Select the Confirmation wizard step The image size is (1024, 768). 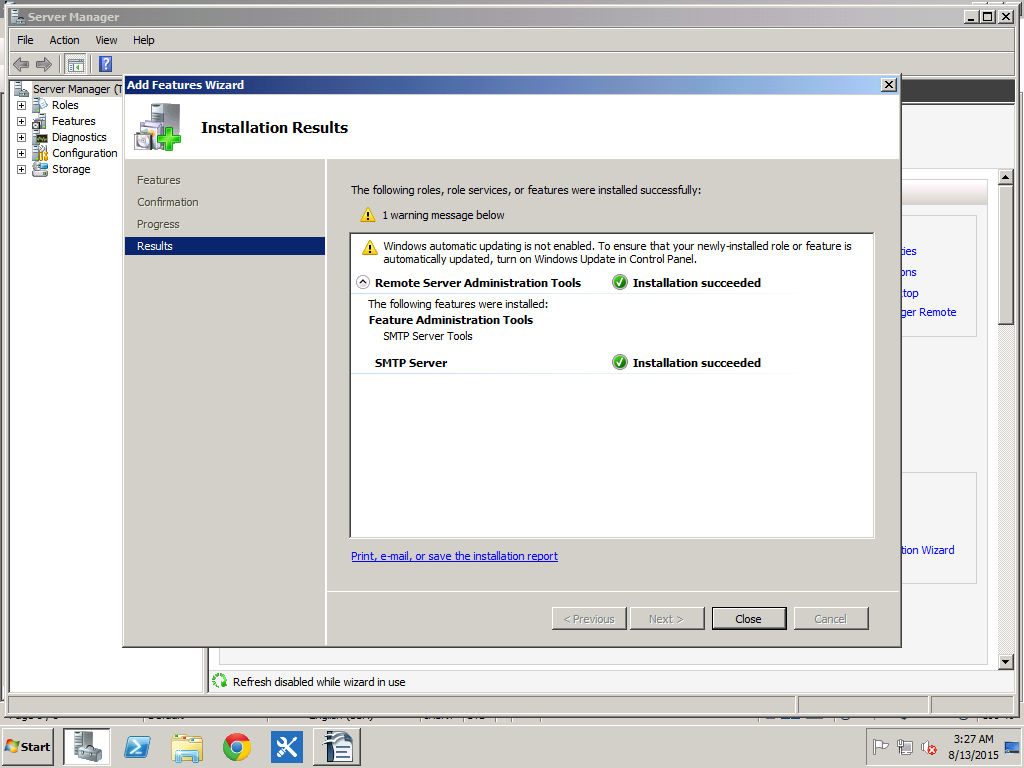click(x=168, y=202)
